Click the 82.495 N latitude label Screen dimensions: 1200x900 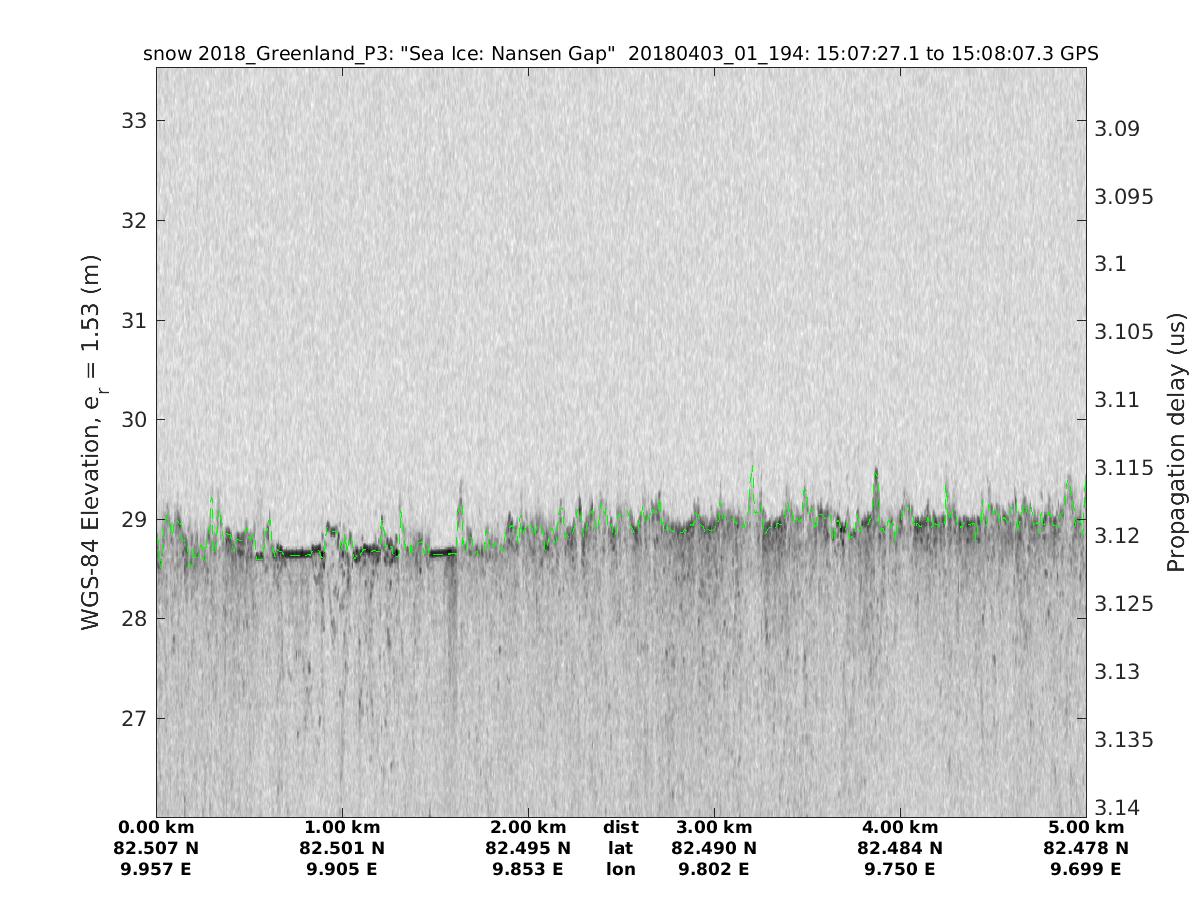coord(528,848)
